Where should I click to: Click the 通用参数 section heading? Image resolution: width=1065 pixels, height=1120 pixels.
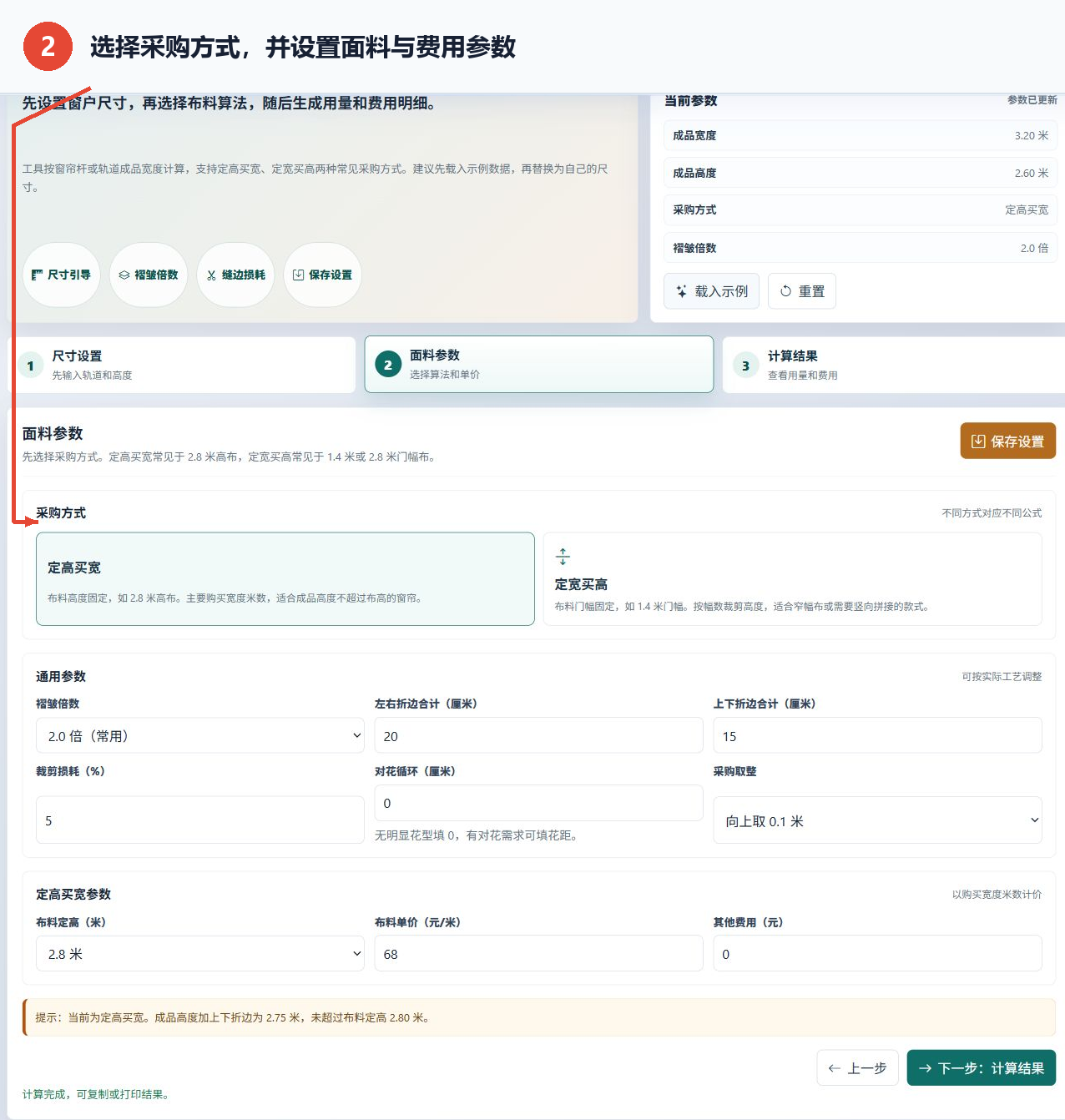point(61,677)
